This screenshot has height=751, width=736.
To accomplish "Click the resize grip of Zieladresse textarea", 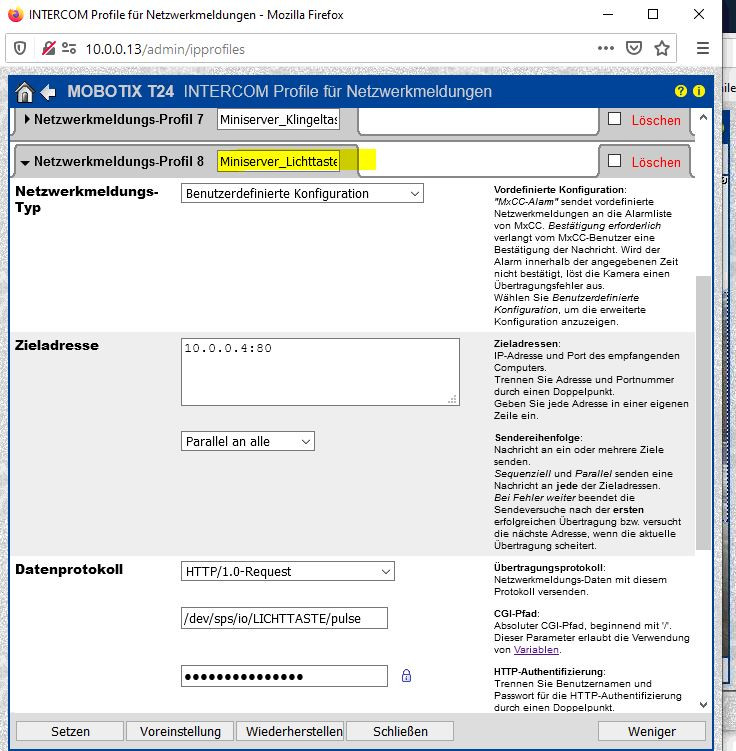I will tap(453, 399).
